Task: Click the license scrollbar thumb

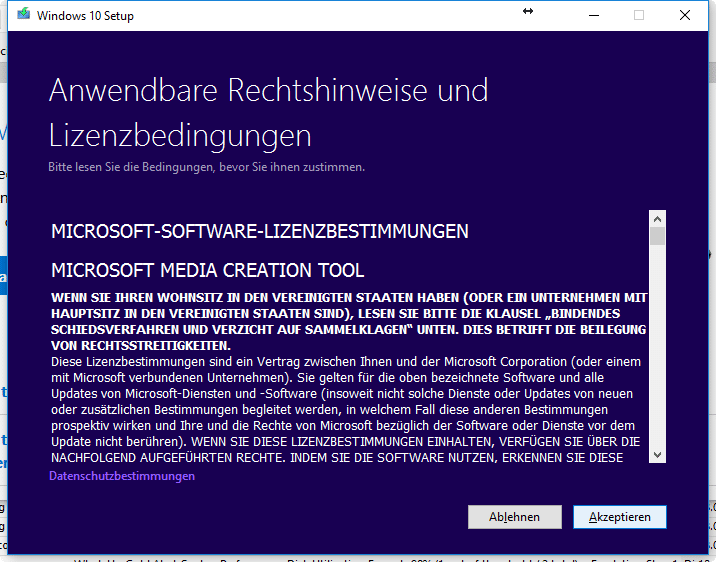Action: (x=658, y=236)
